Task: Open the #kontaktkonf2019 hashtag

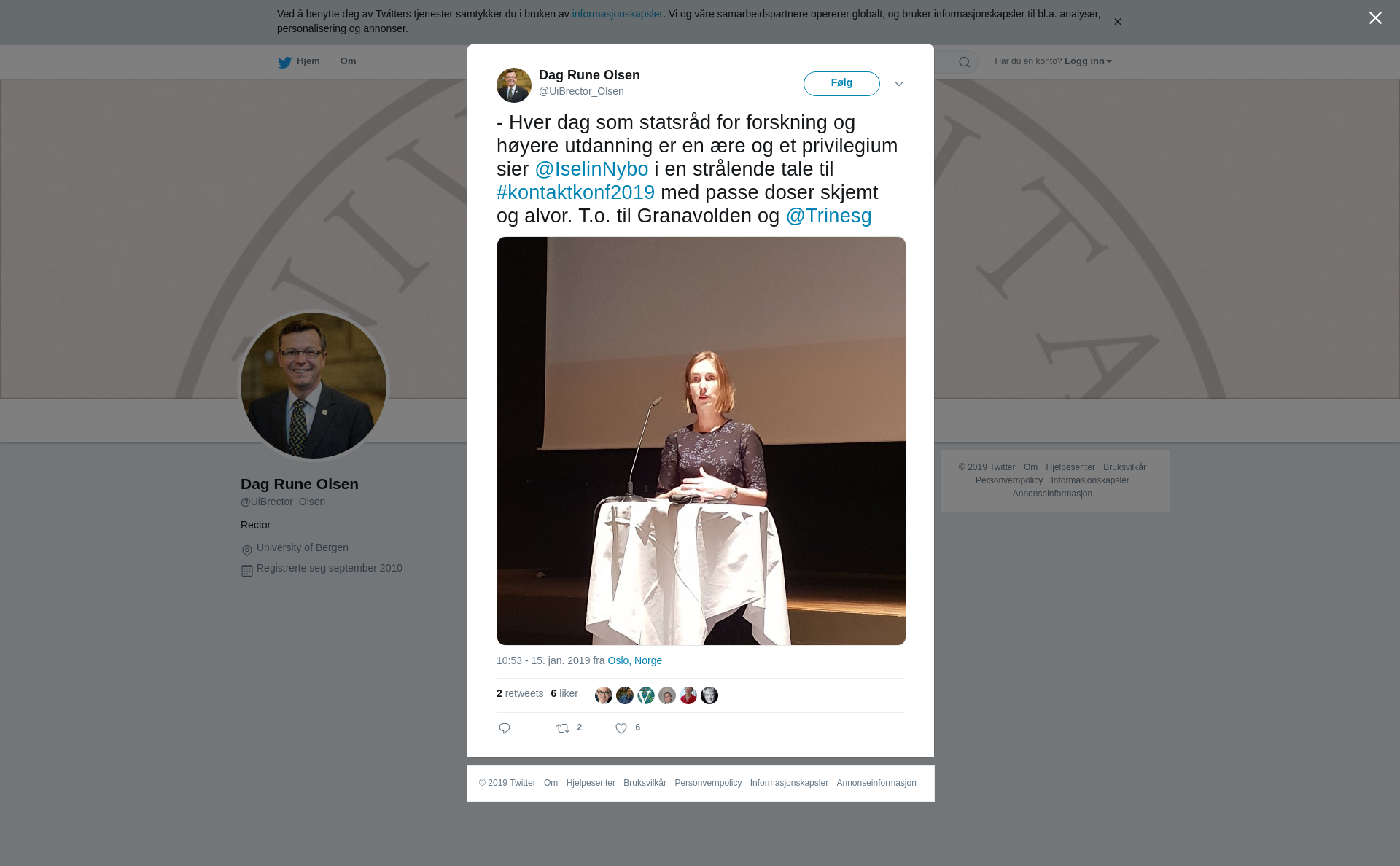Action: (x=575, y=192)
